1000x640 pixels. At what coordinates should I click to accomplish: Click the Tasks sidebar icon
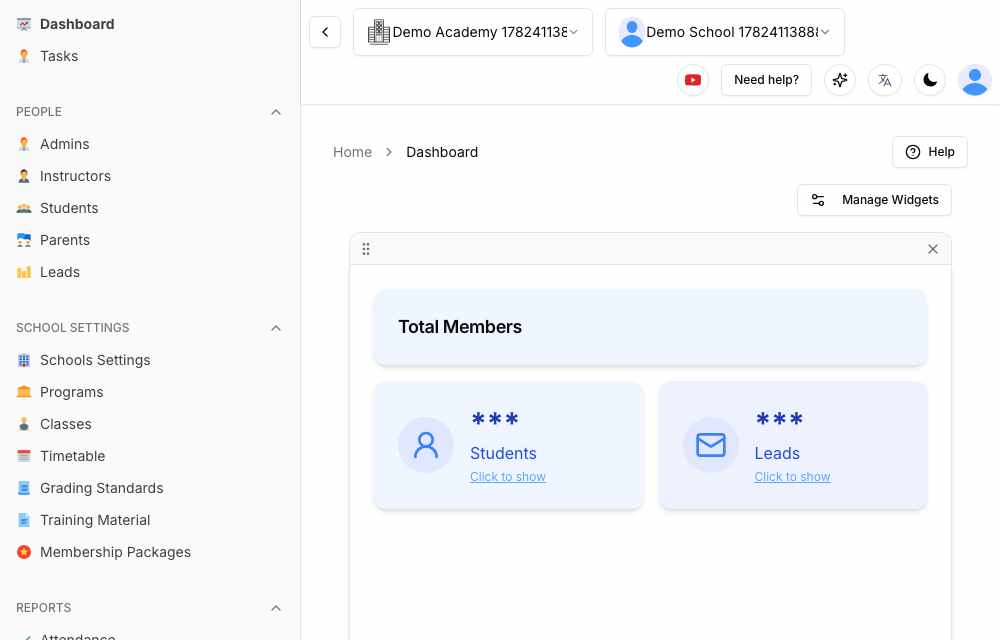pyautogui.click(x=24, y=56)
